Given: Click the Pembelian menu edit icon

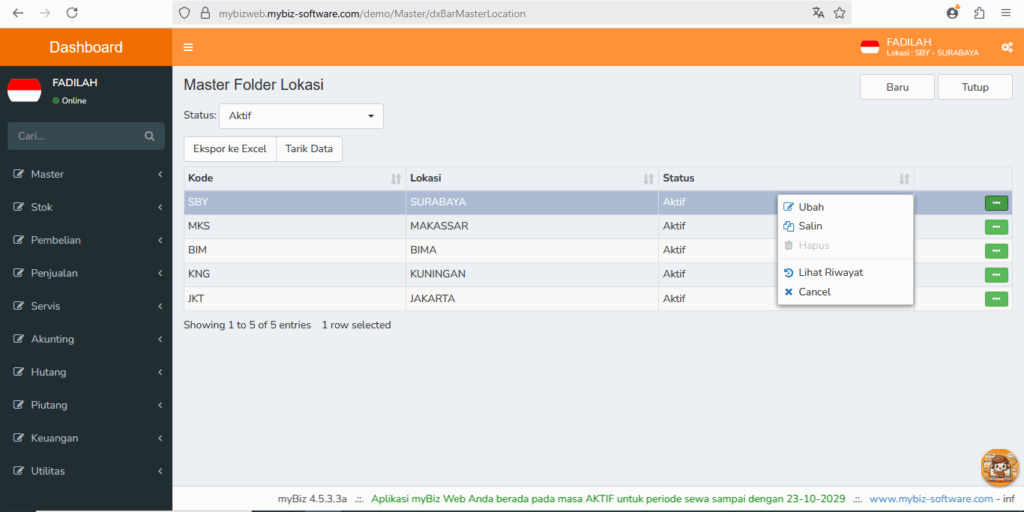Looking at the screenshot, I should (18, 240).
